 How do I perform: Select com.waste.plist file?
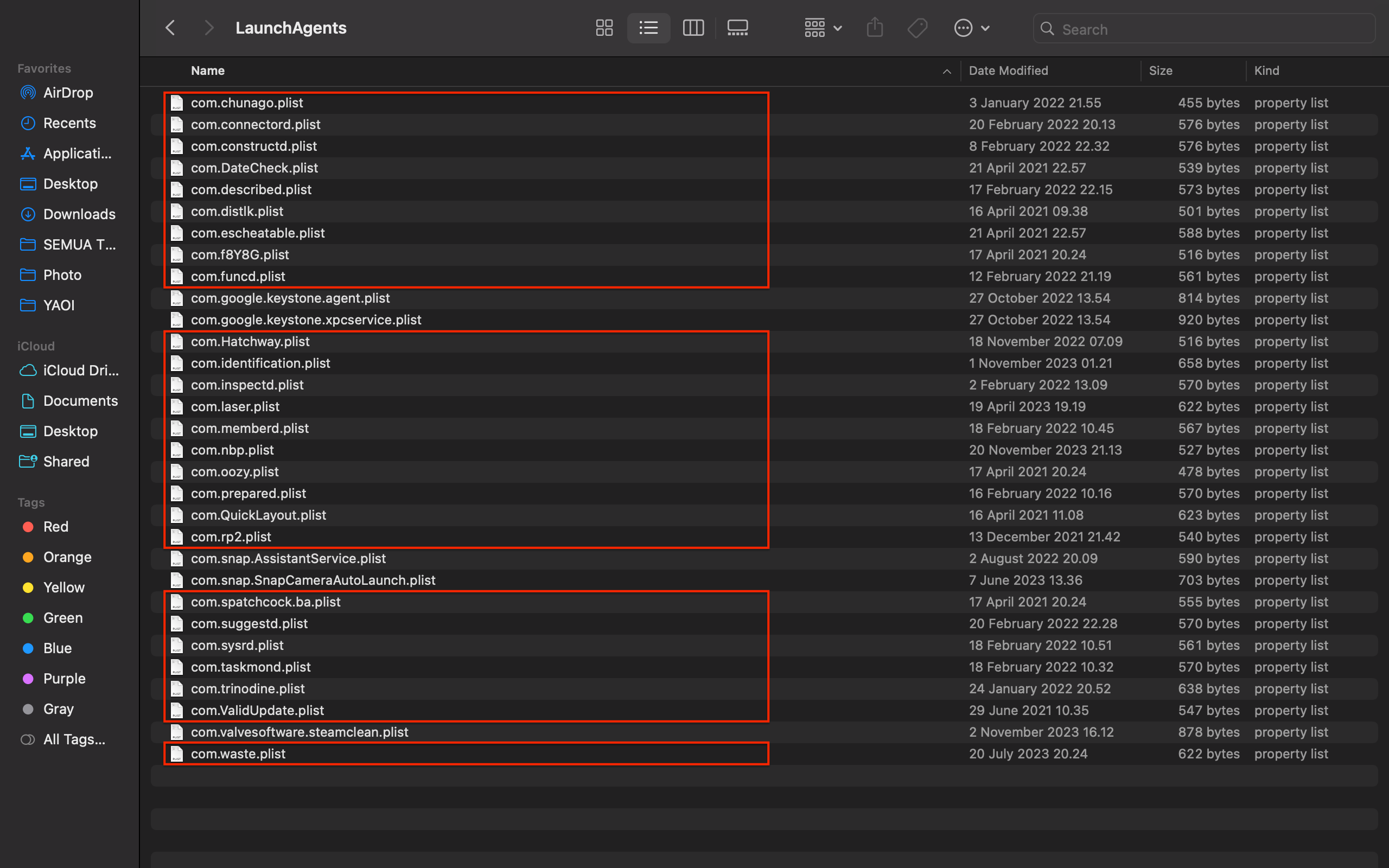tap(238, 754)
